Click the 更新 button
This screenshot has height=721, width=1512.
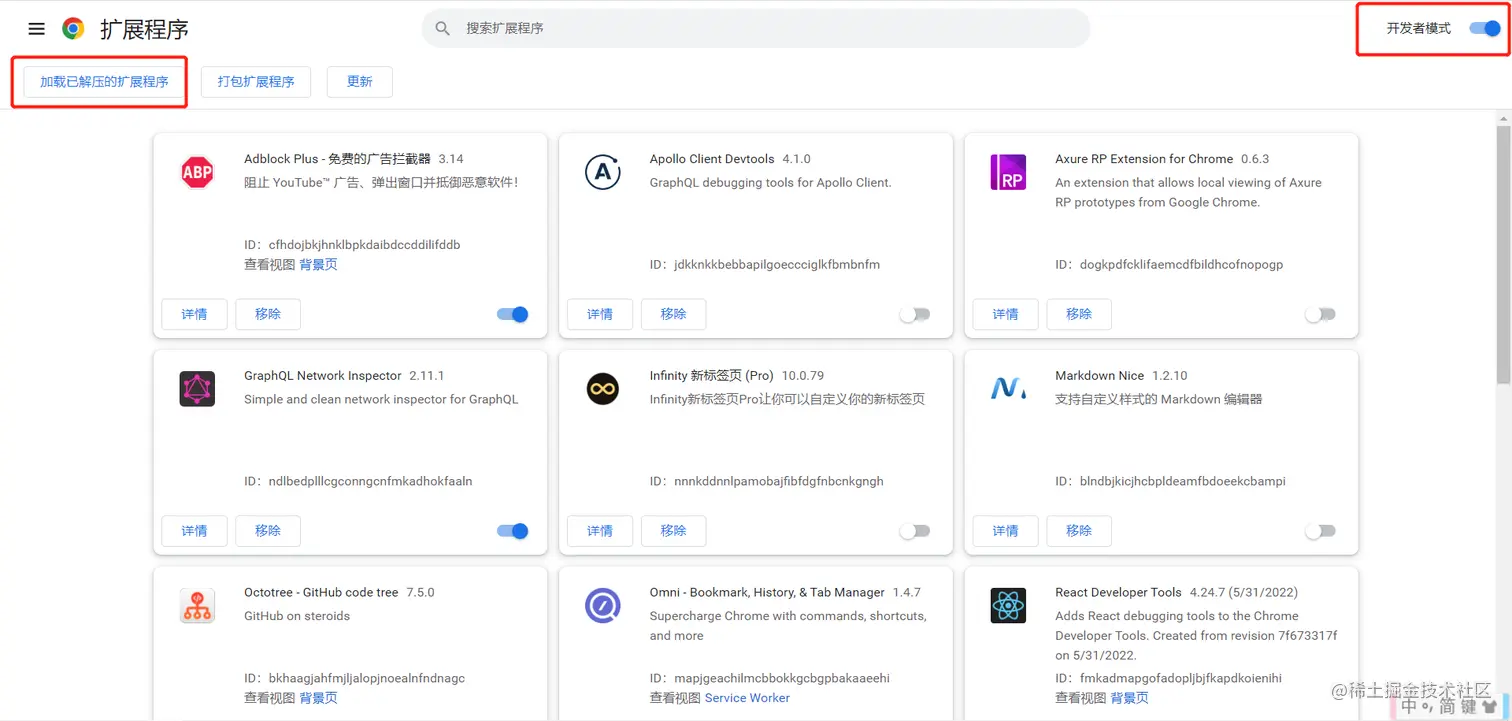pyautogui.click(x=360, y=82)
